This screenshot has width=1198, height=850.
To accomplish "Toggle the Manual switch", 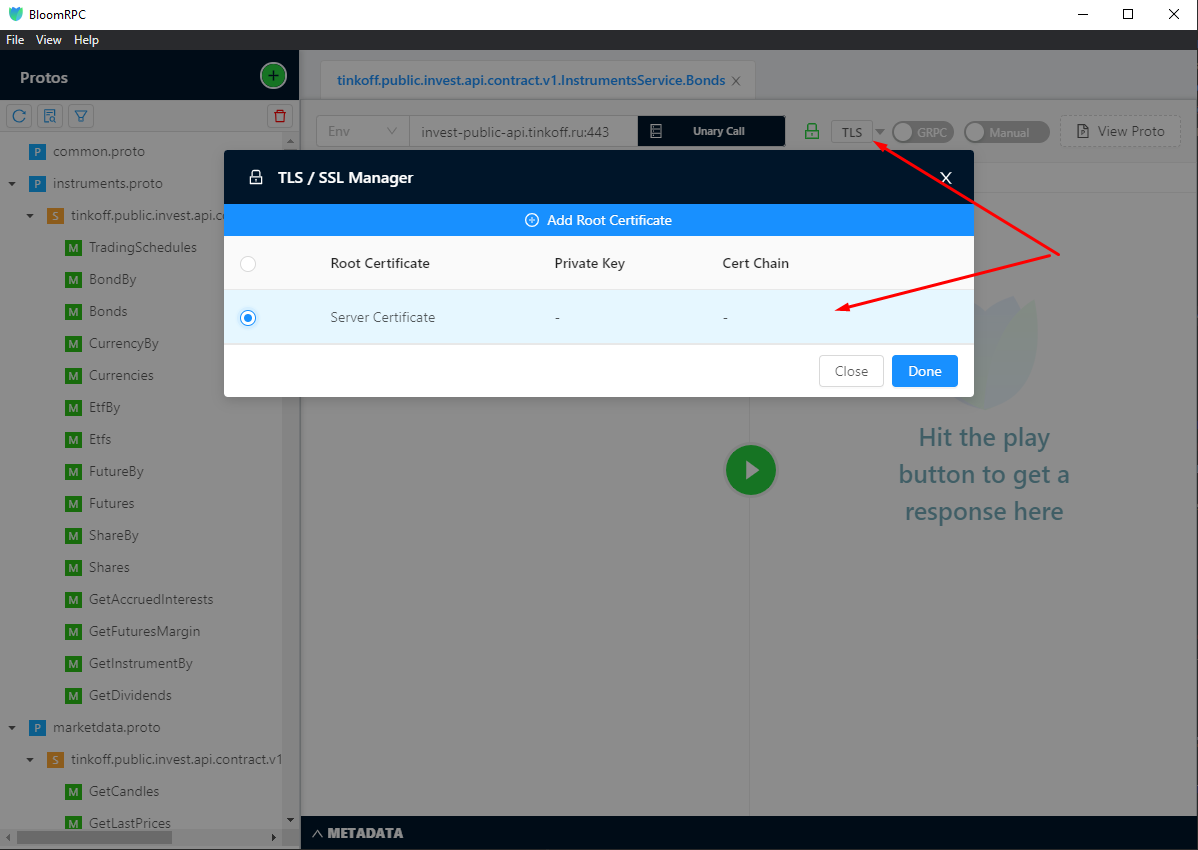I will click(x=1006, y=132).
